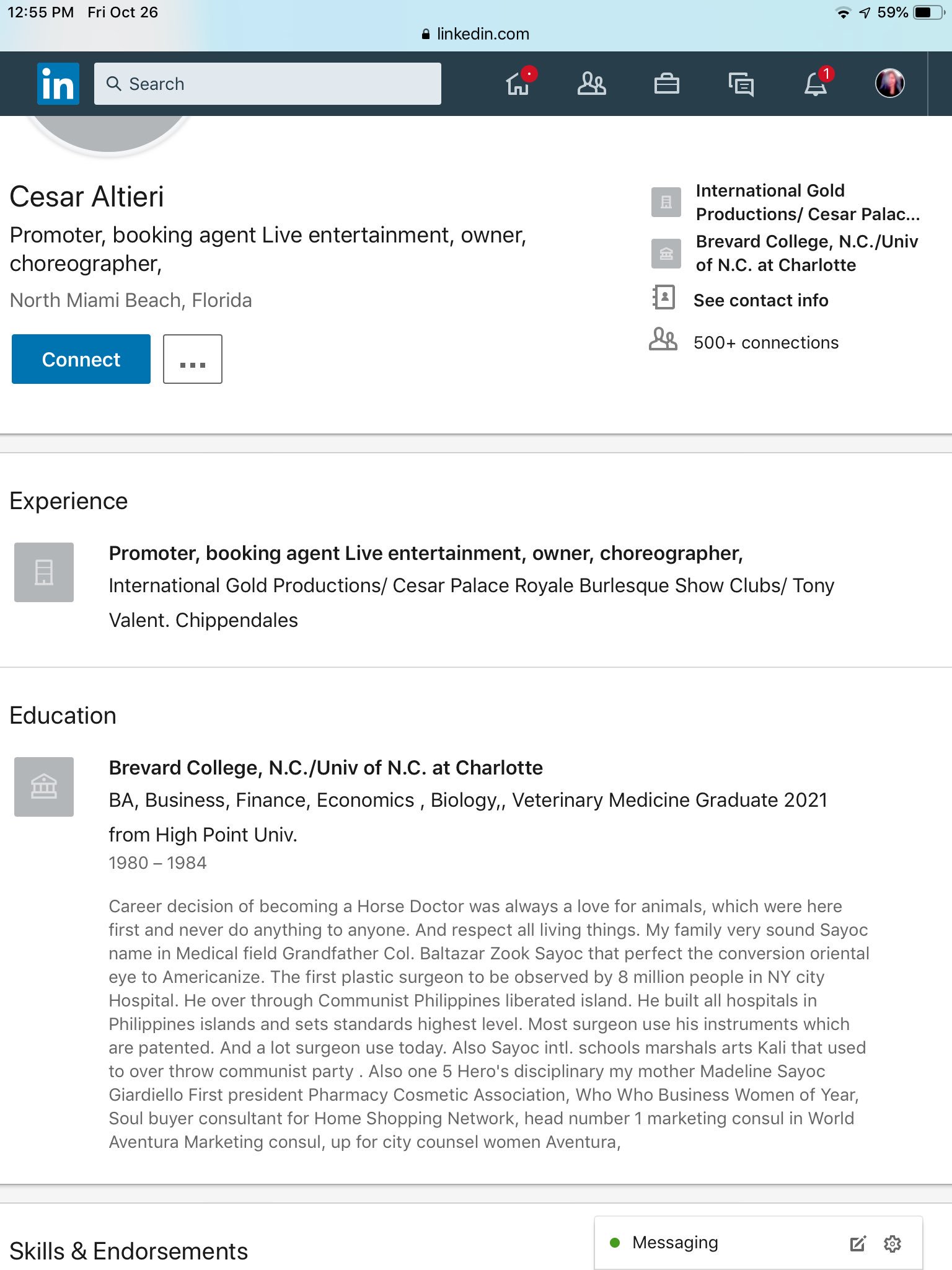Open the notifications bell icon

816,83
